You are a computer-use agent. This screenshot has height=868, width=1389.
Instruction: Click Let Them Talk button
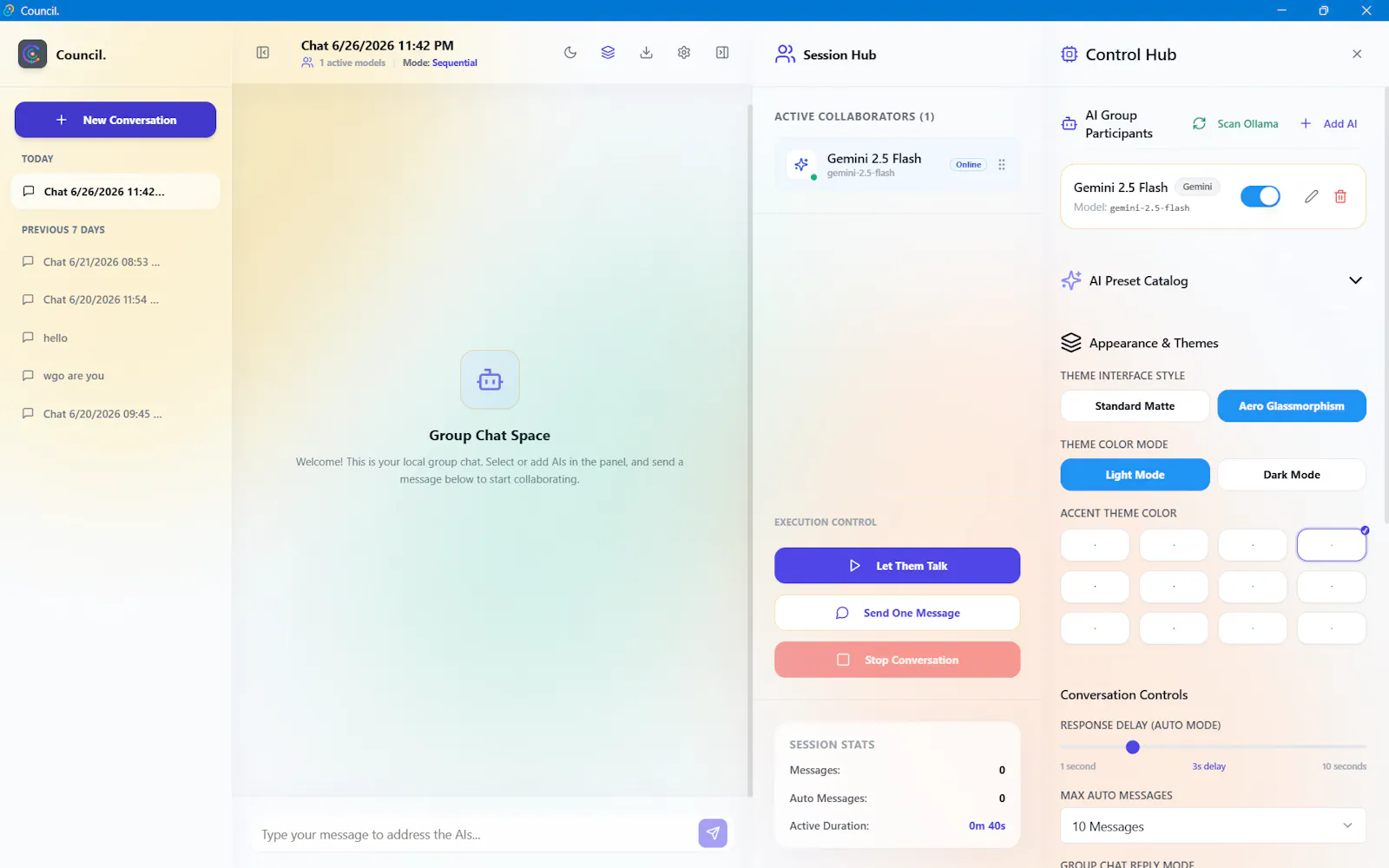[x=897, y=566]
